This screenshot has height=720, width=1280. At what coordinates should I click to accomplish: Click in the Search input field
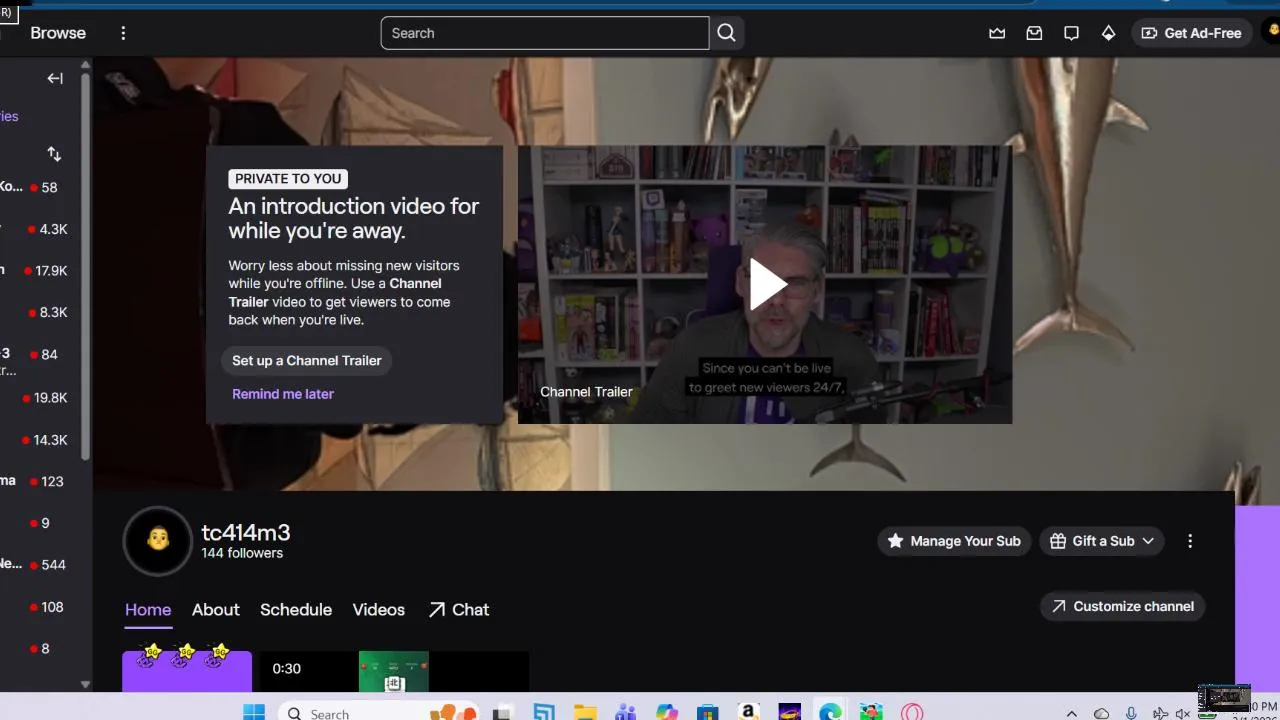(x=545, y=33)
